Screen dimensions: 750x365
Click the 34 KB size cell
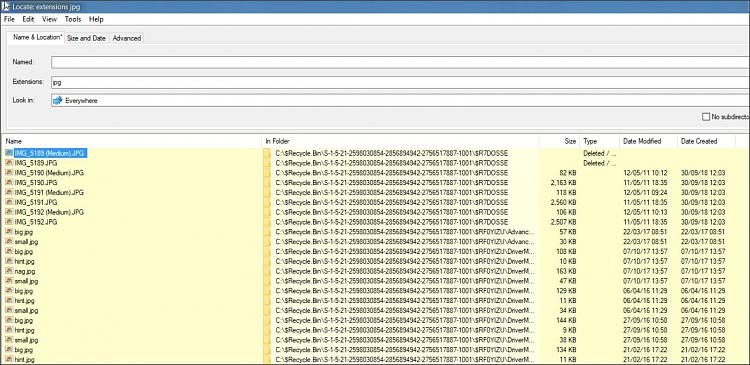(569, 310)
